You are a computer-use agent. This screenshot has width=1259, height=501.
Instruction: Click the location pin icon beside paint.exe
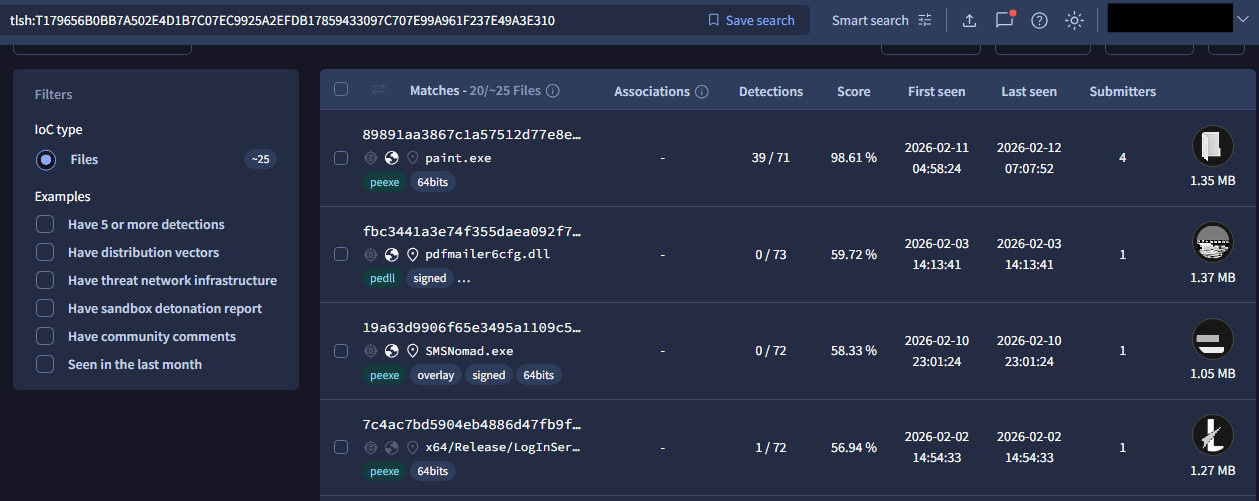click(412, 158)
